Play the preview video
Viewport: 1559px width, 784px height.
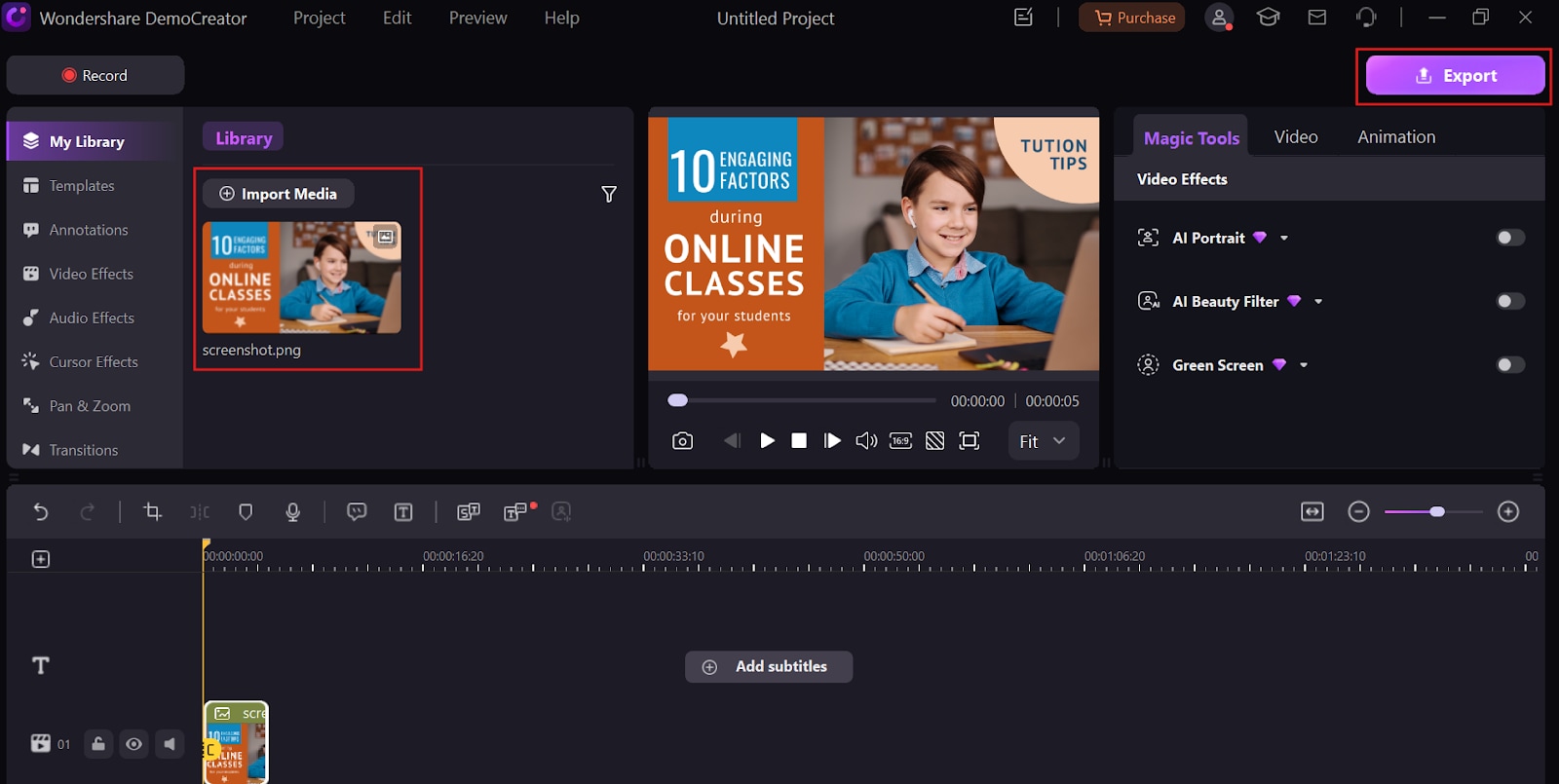(x=767, y=441)
